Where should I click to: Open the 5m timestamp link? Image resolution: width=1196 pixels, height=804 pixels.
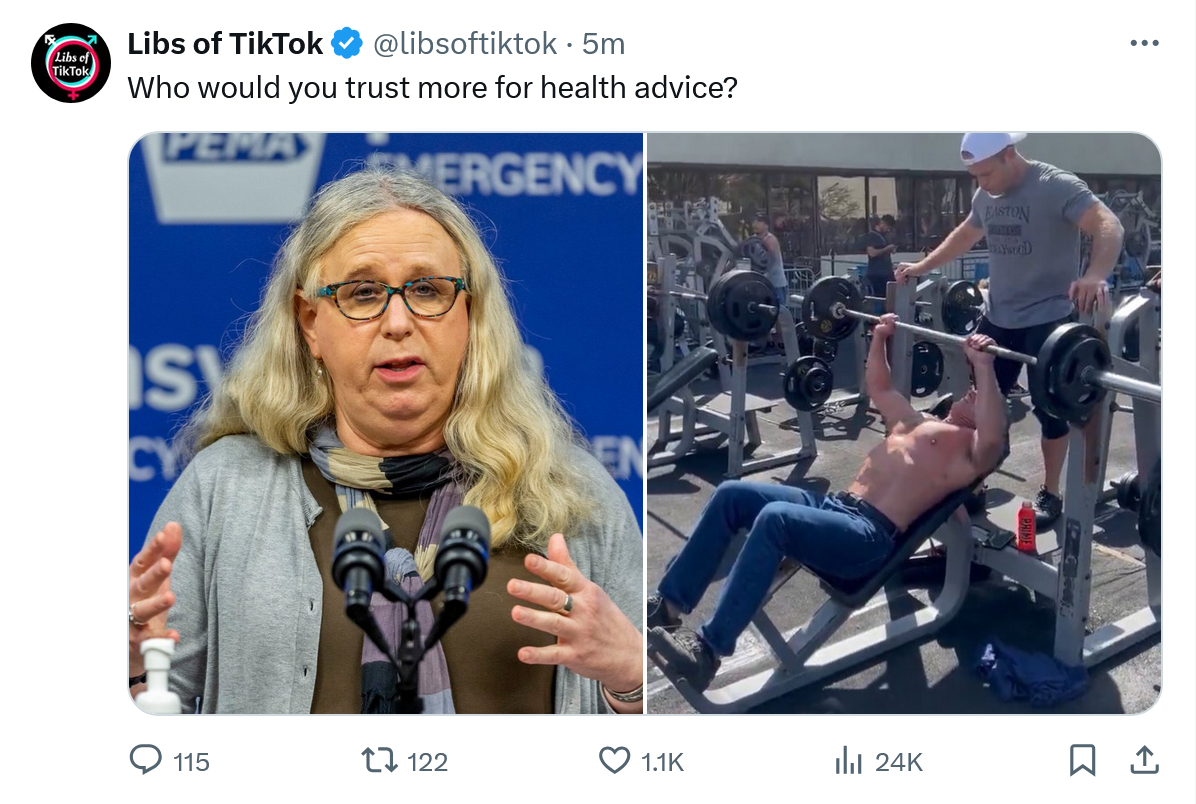click(603, 43)
